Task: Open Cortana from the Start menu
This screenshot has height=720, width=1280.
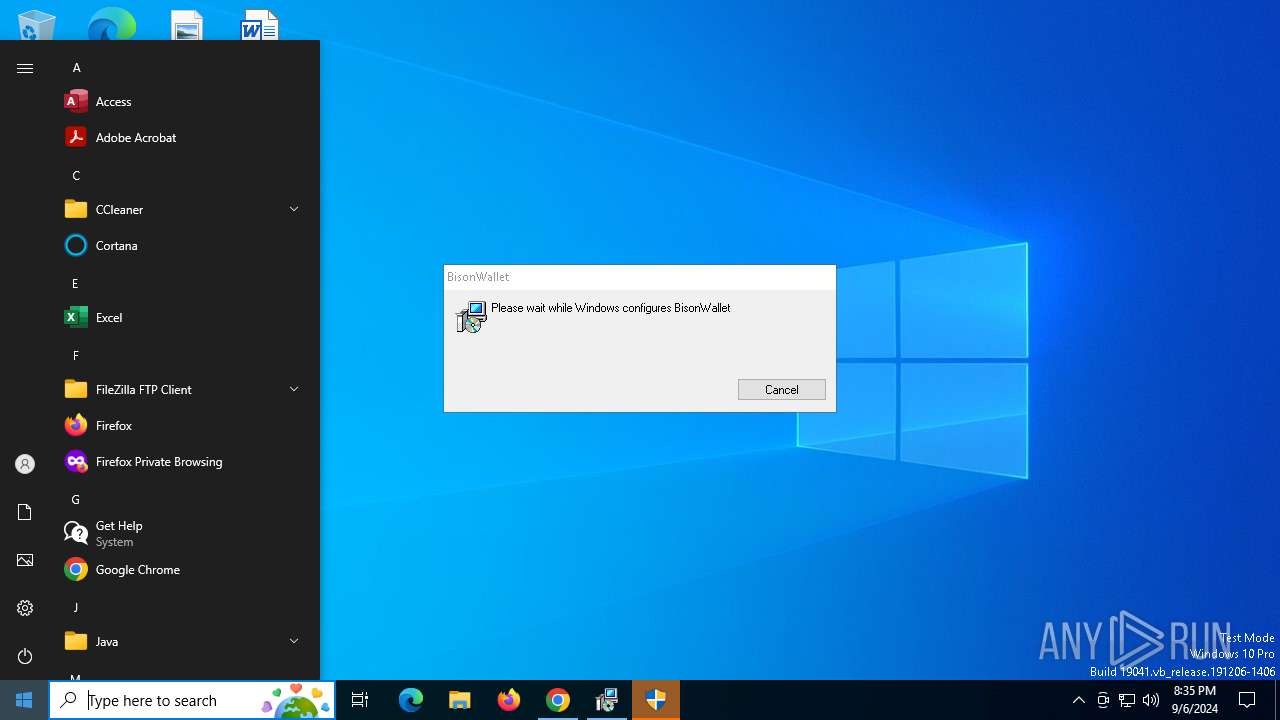Action: point(184,246)
